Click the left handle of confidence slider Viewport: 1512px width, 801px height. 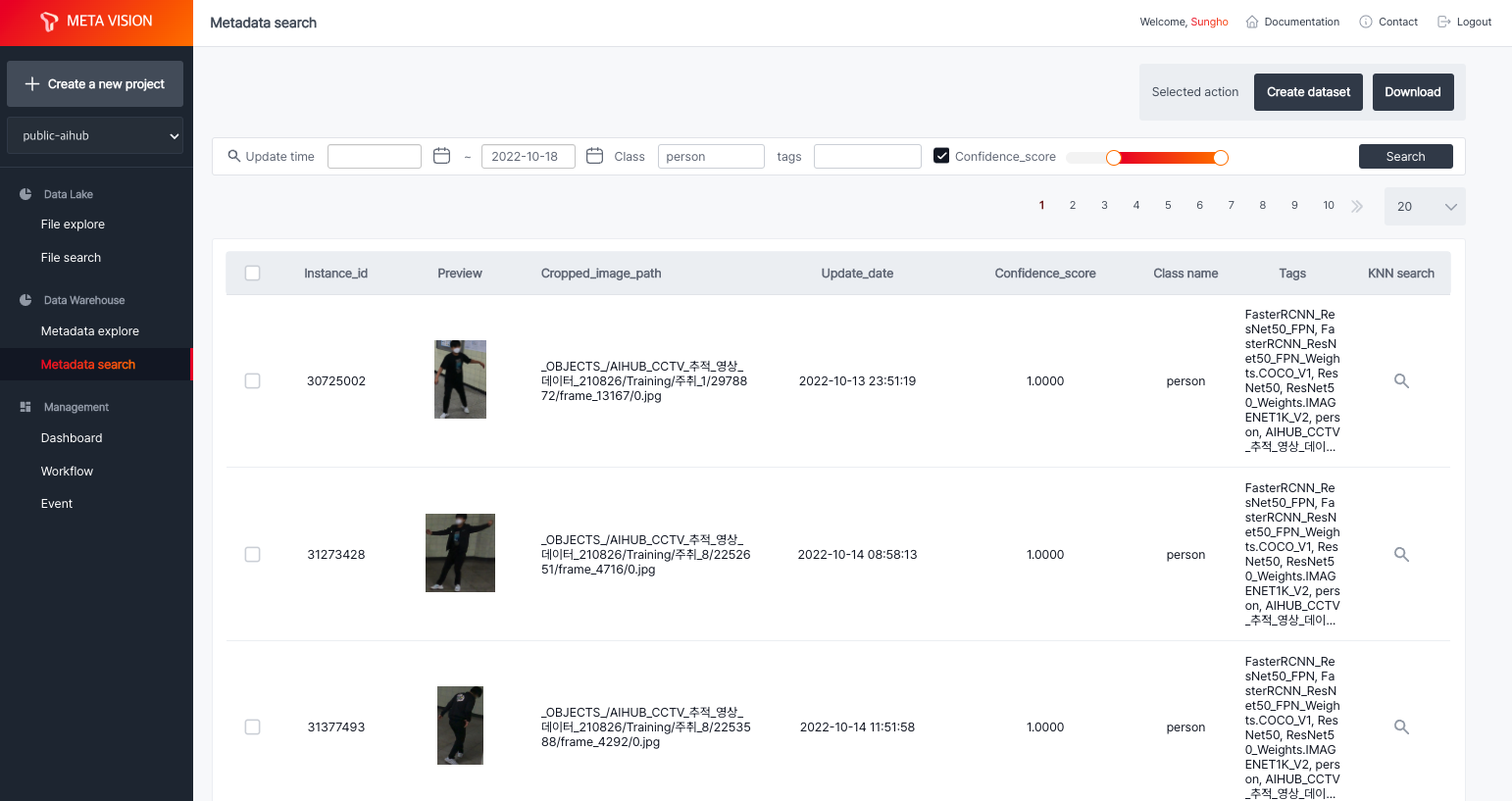[x=1114, y=158]
